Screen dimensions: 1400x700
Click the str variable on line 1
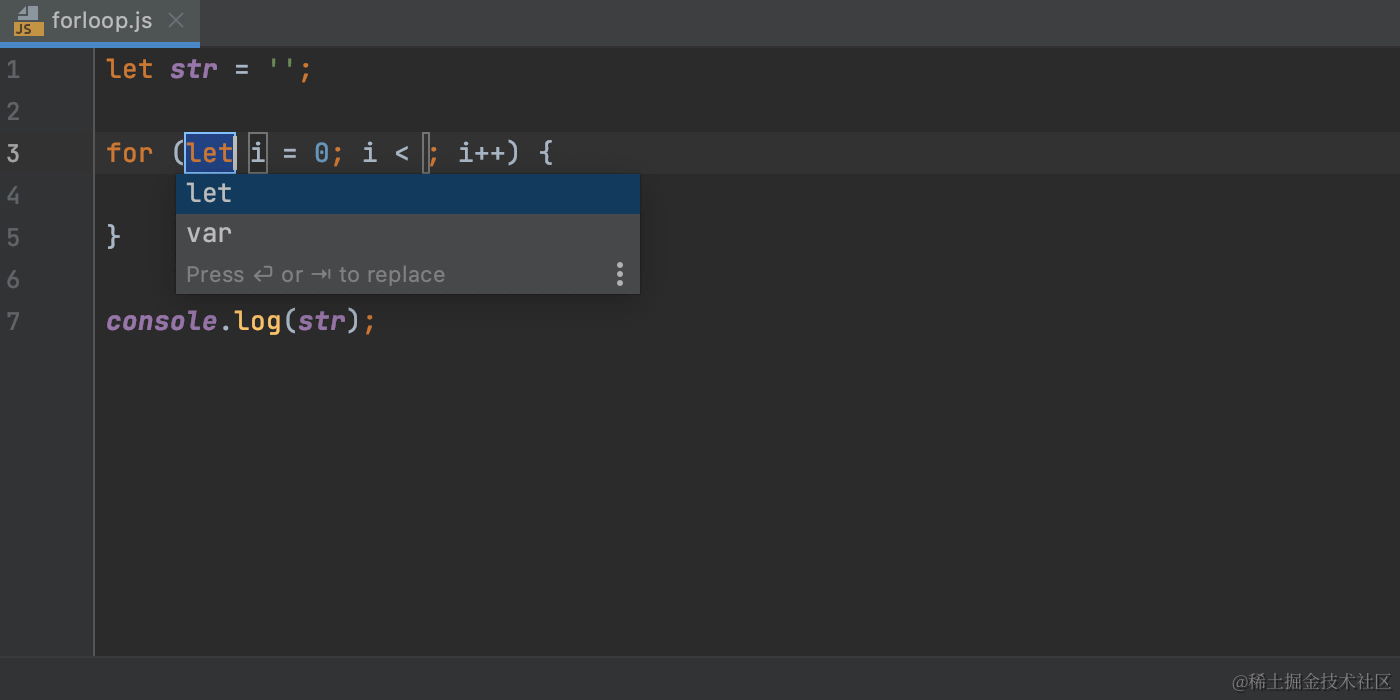[x=193, y=68]
